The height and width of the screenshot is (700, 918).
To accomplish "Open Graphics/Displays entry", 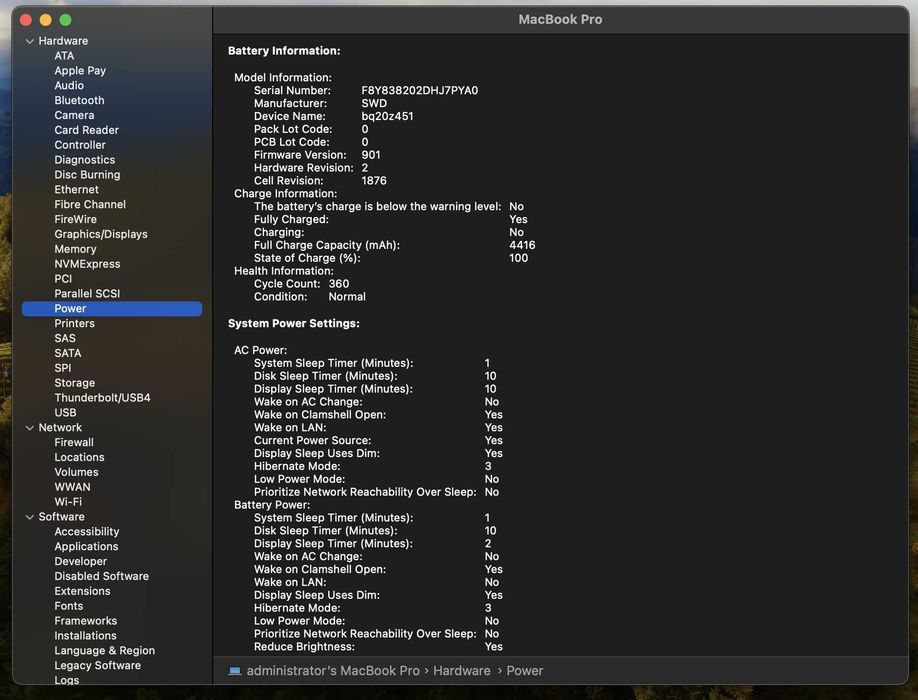I will pyautogui.click(x=101, y=234).
